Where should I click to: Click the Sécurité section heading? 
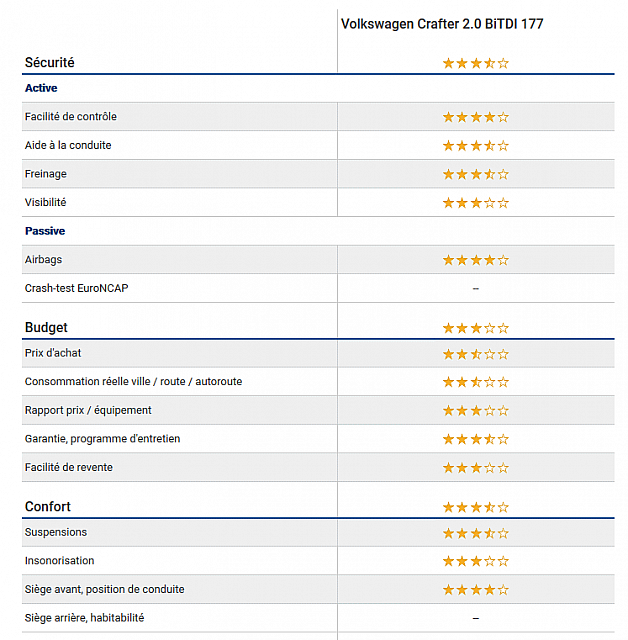[x=49, y=63]
